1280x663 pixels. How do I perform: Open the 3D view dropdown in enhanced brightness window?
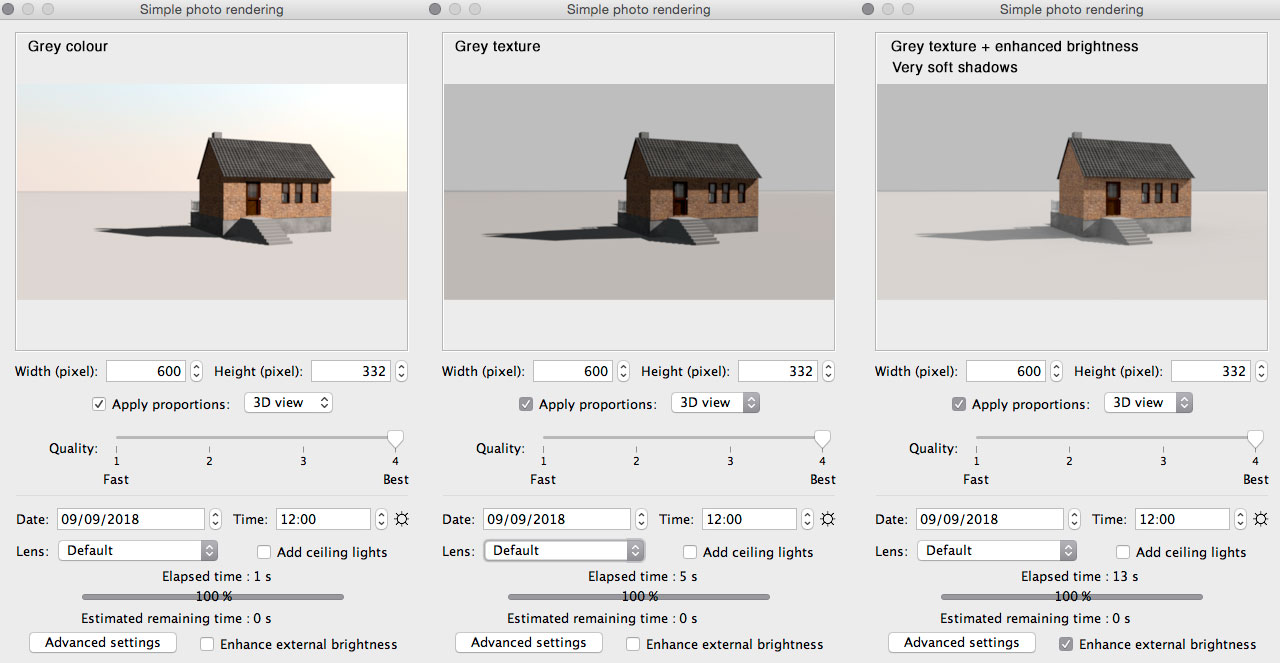pyautogui.click(x=1148, y=403)
